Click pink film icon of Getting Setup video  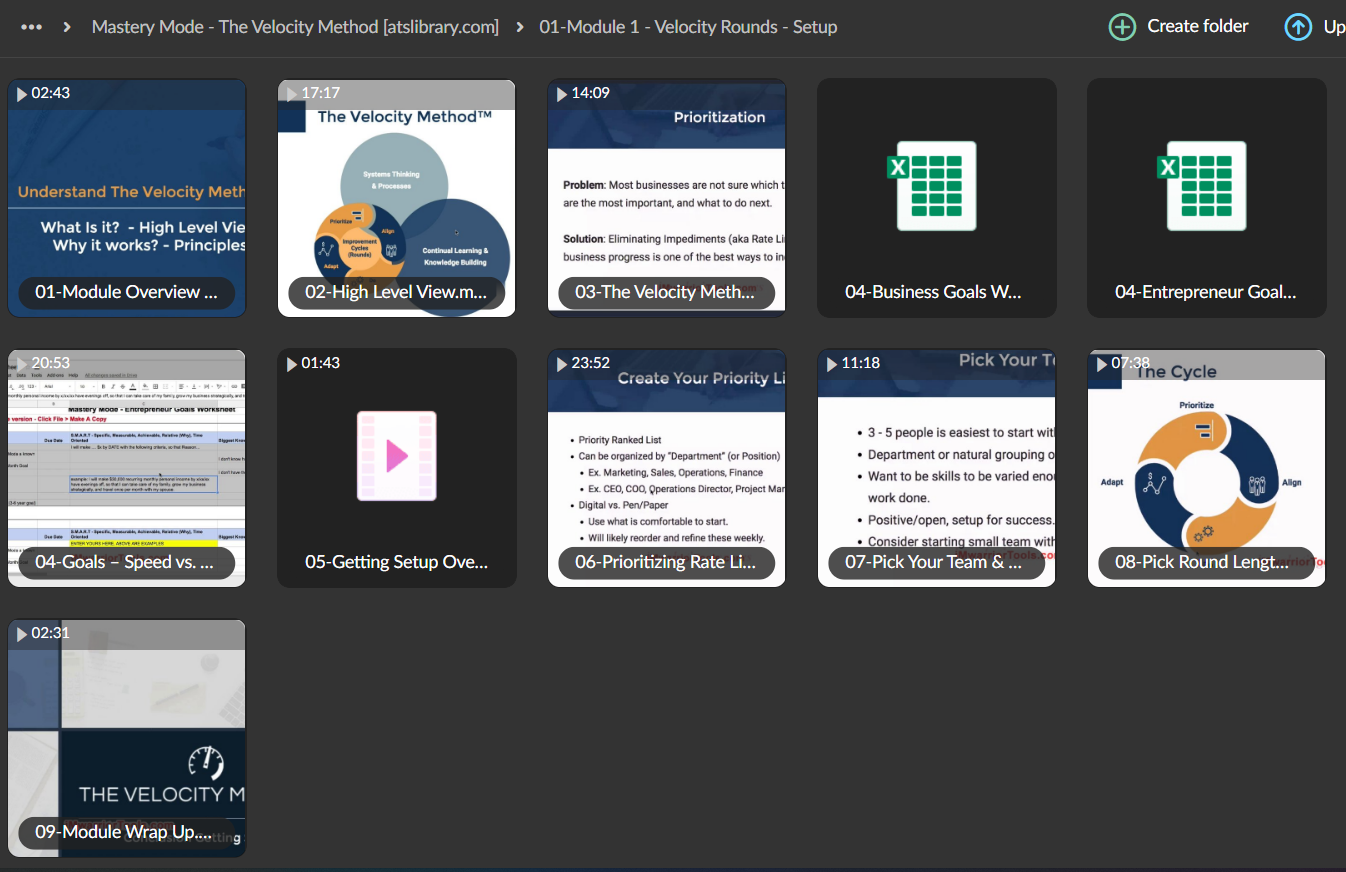coord(397,456)
